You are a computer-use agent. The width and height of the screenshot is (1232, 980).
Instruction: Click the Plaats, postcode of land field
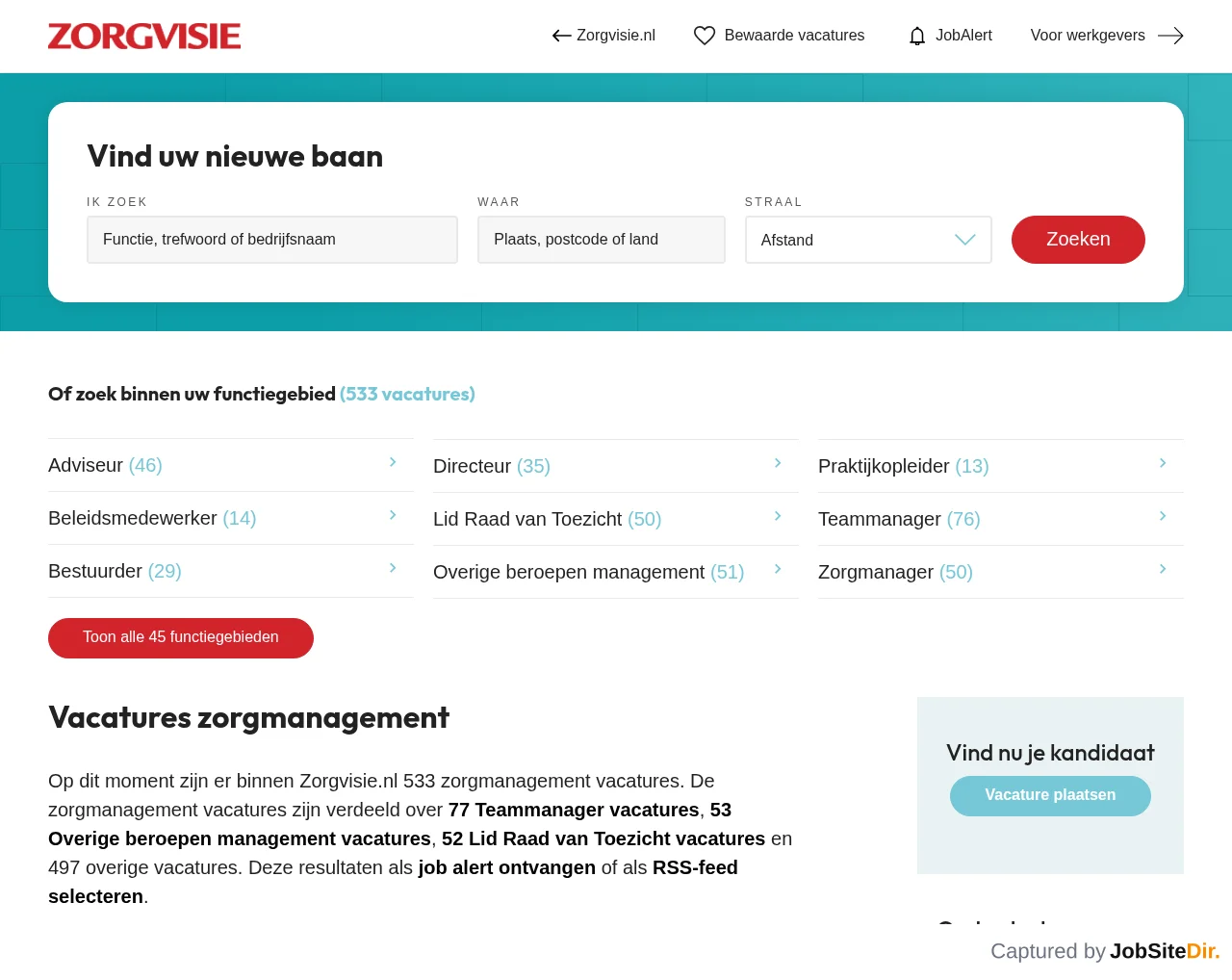click(602, 240)
